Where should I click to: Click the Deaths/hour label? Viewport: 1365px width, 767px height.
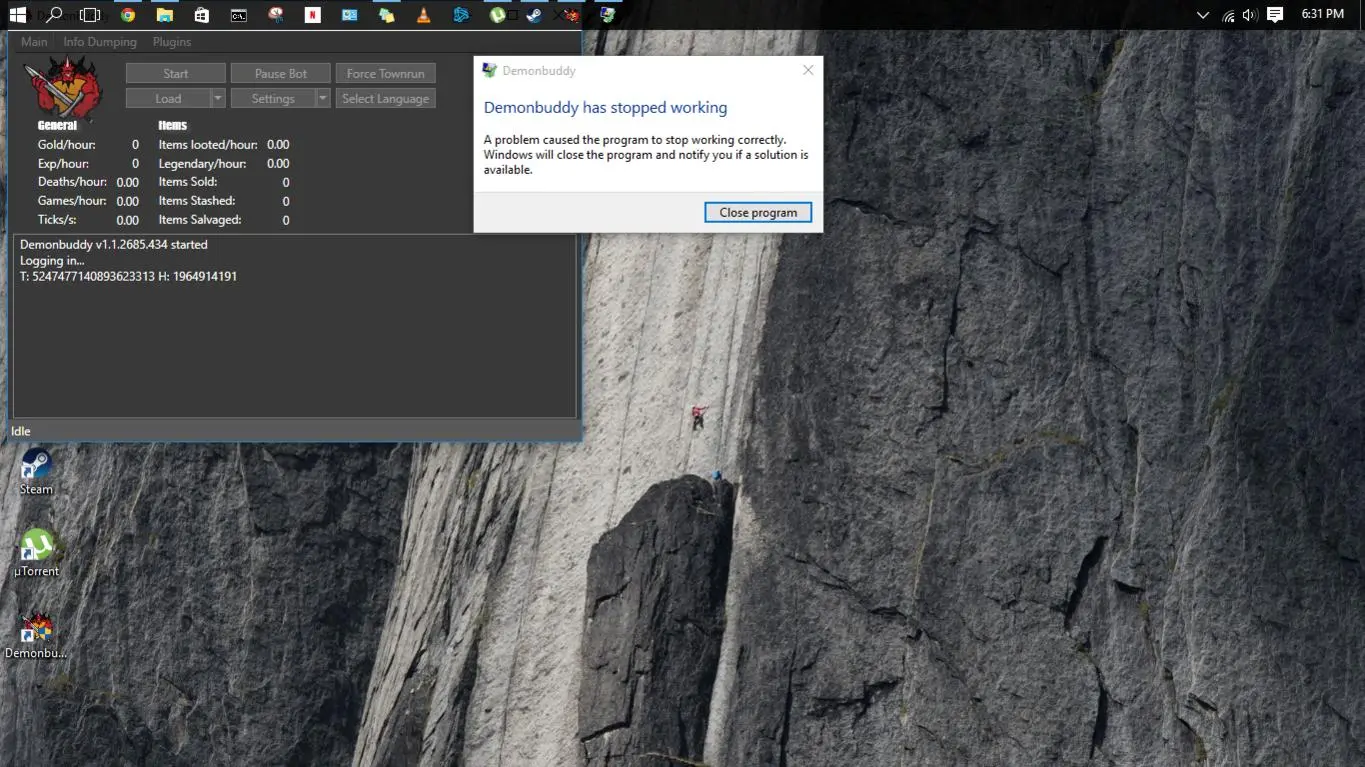pos(72,182)
